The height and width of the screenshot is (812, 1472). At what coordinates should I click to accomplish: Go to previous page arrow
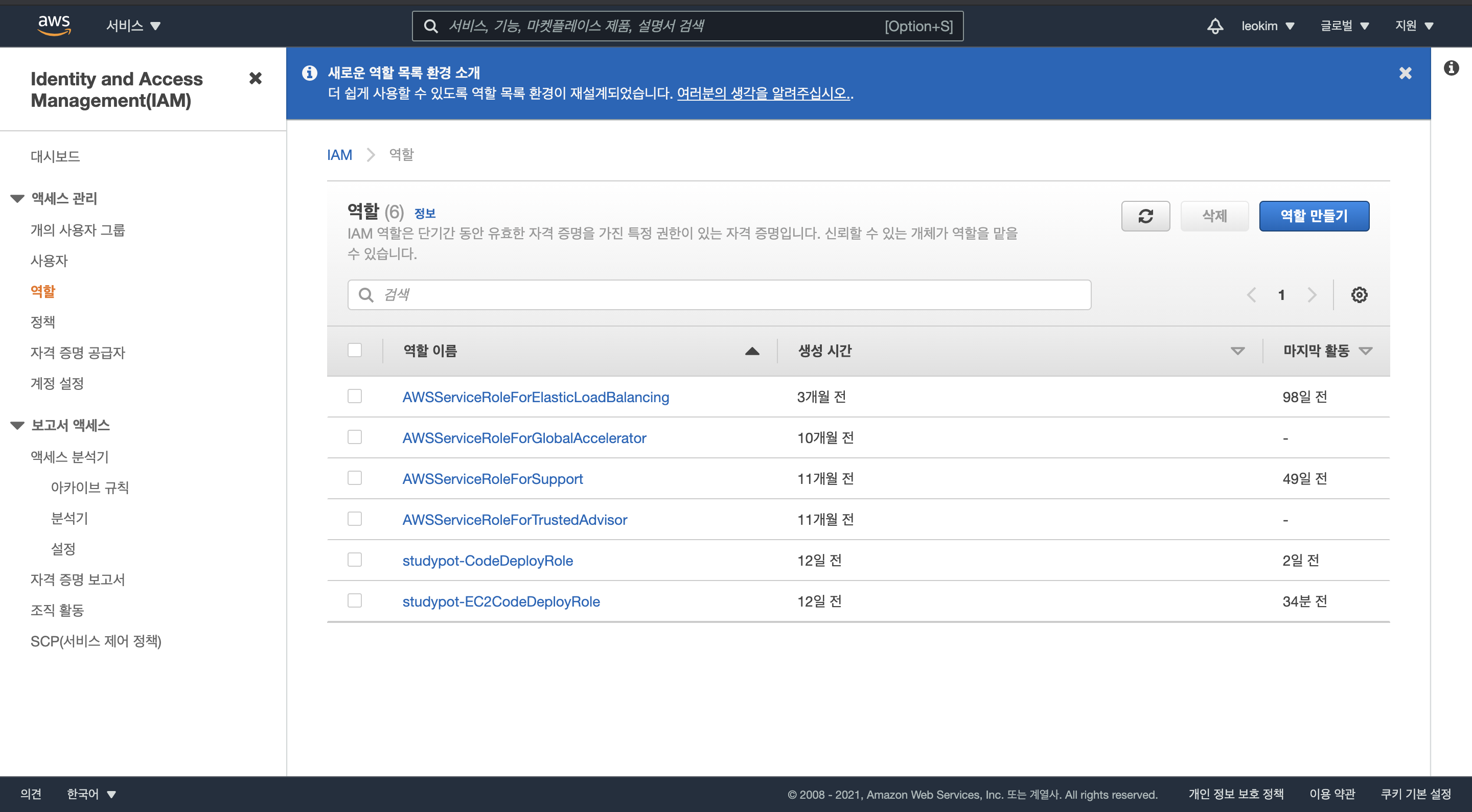point(1251,295)
